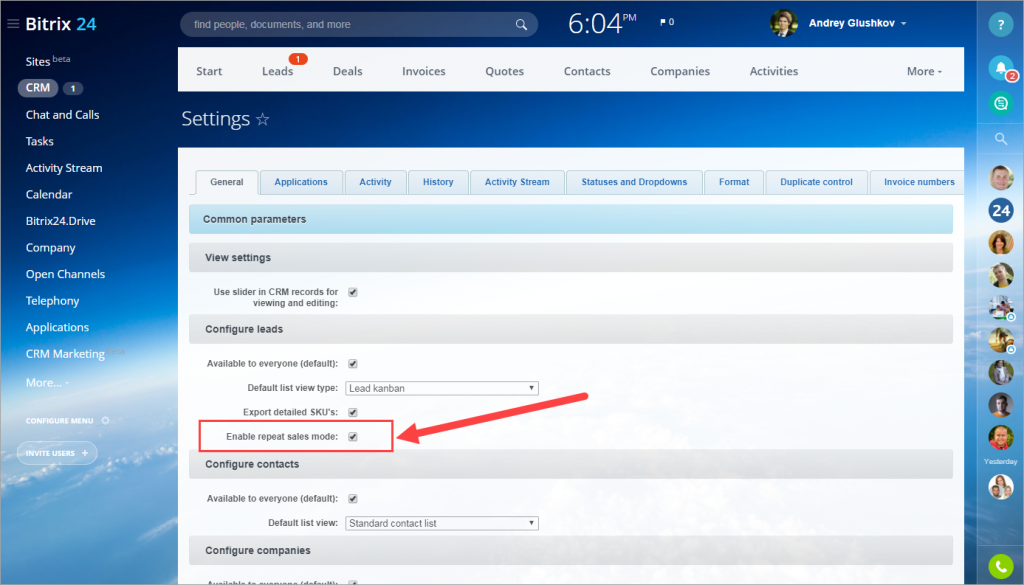The width and height of the screenshot is (1024, 585).
Task: Click the Invite Users button
Action: (x=57, y=453)
